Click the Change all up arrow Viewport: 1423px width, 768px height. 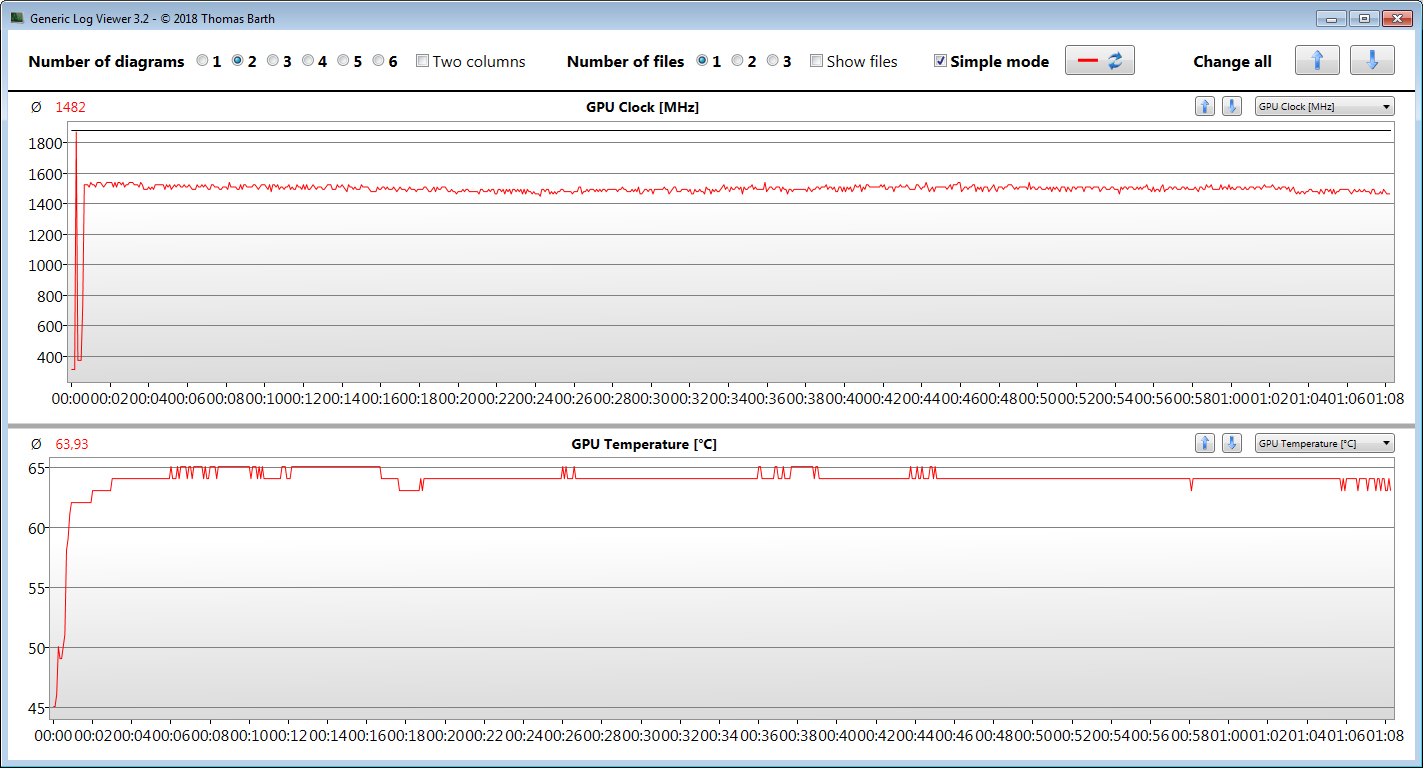(1317, 60)
